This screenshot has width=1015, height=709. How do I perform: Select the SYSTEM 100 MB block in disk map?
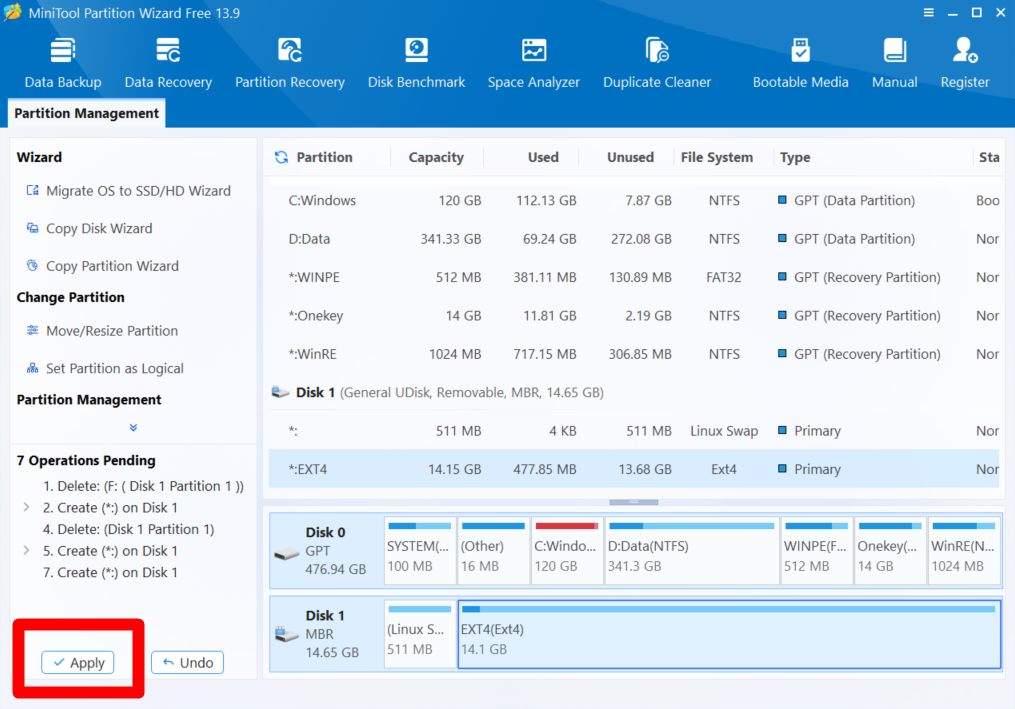coord(419,551)
